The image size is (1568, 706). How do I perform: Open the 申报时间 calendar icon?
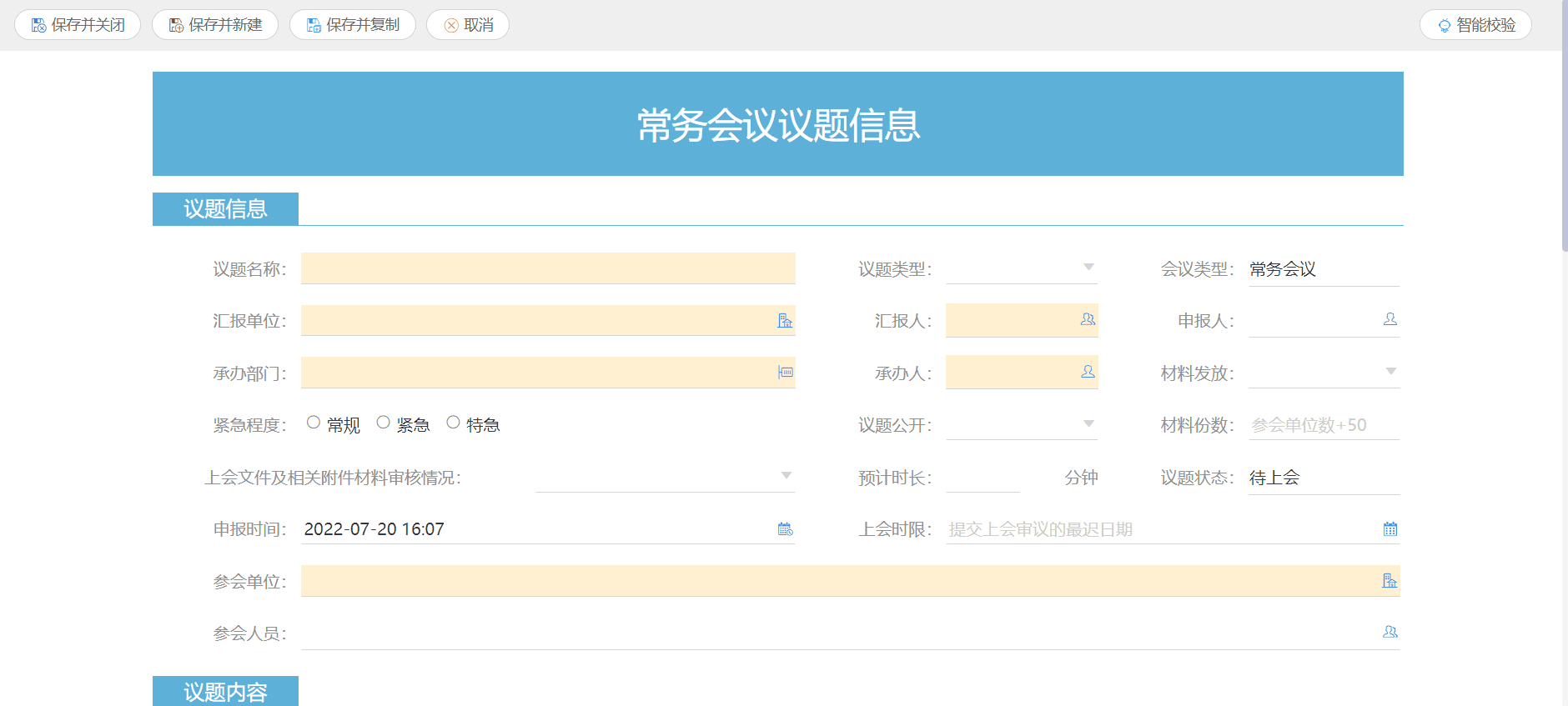786,528
